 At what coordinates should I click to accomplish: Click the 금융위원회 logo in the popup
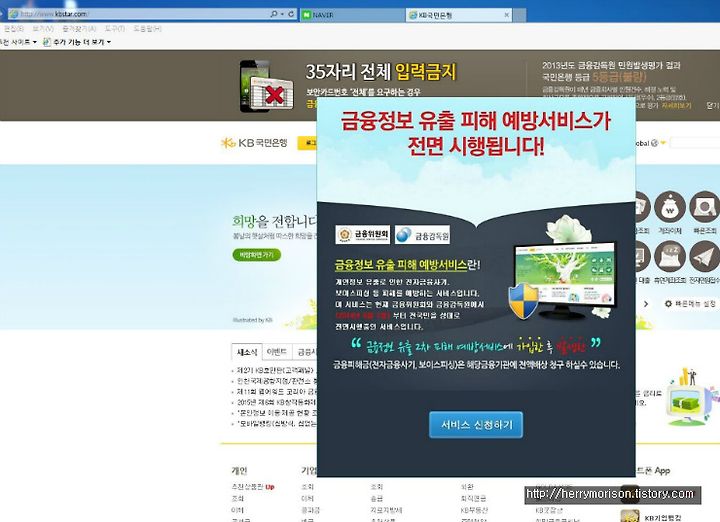point(363,234)
